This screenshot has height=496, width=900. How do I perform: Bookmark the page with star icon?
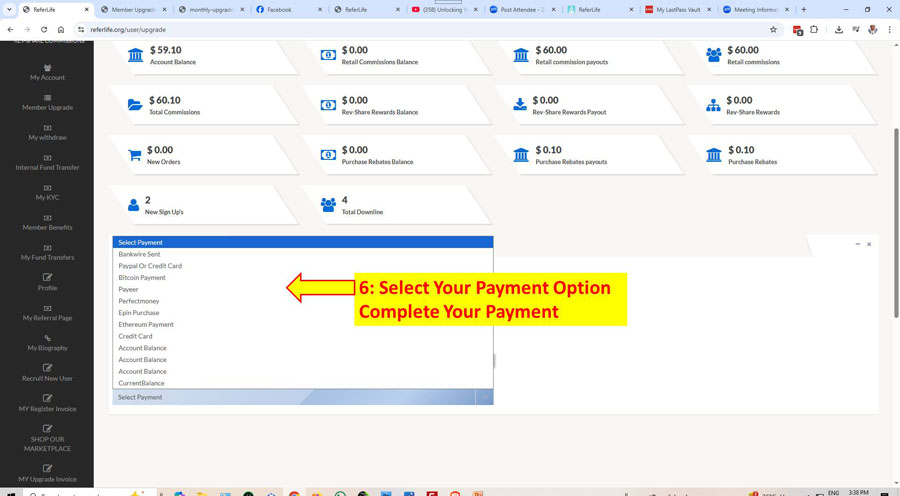[x=773, y=30]
